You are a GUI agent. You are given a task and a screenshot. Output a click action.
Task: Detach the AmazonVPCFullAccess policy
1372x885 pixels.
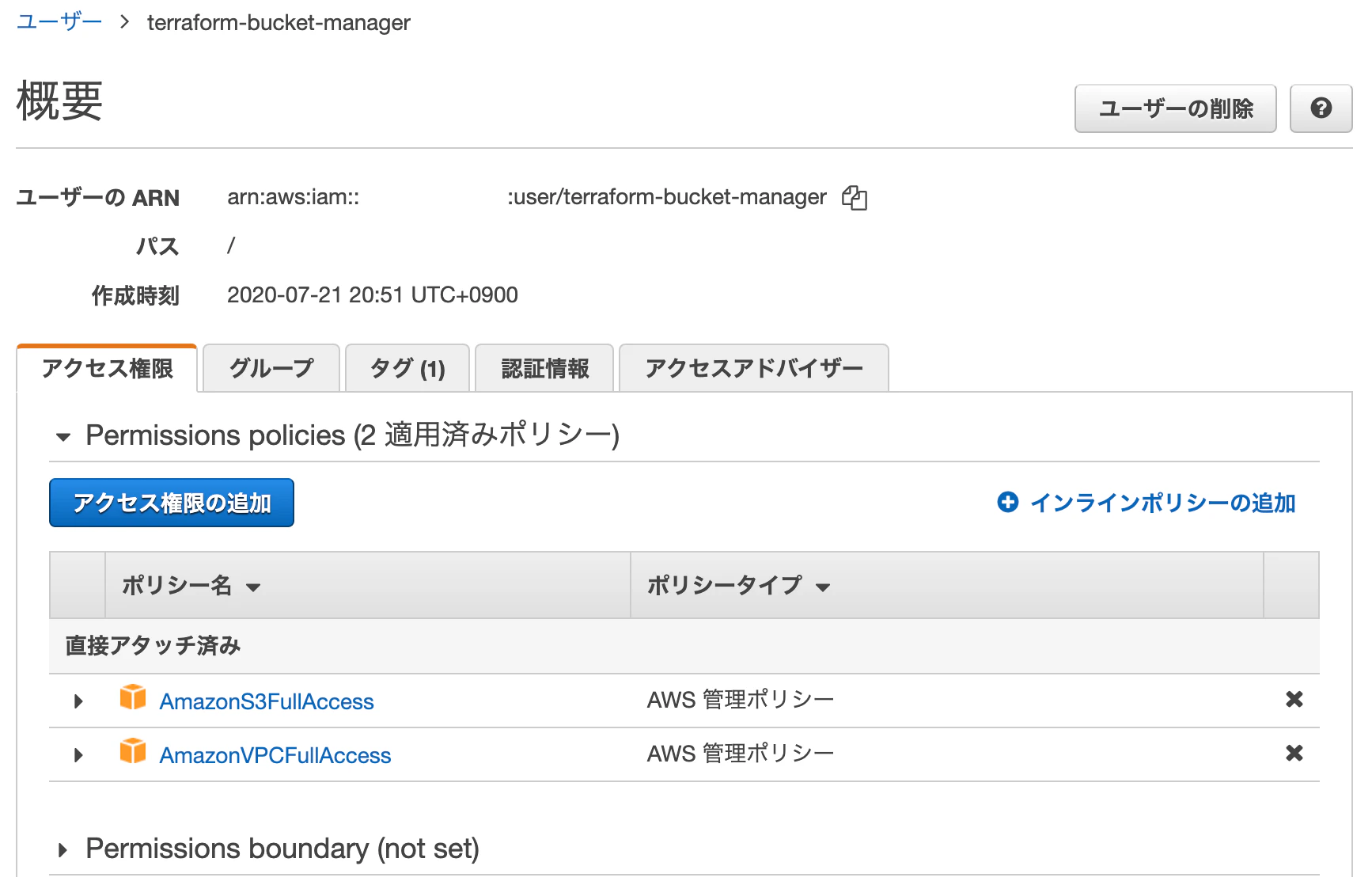coord(1294,754)
